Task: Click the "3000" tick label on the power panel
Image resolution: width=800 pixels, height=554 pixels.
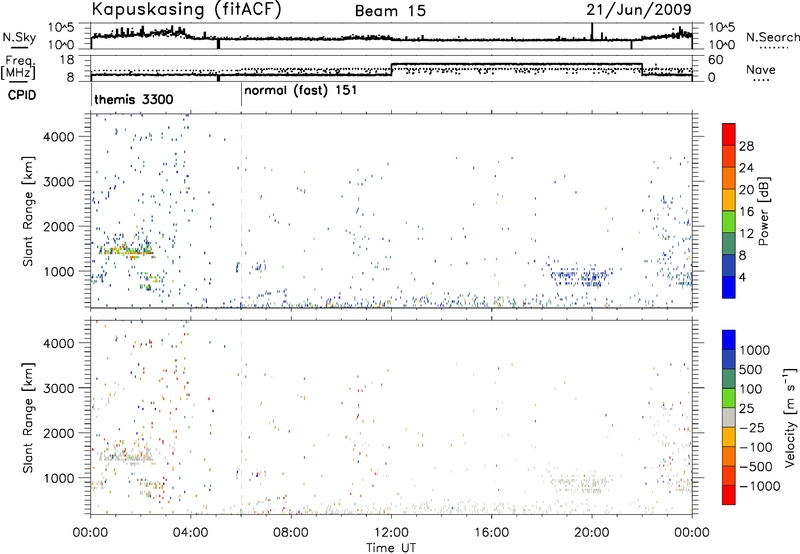Action: (59, 182)
